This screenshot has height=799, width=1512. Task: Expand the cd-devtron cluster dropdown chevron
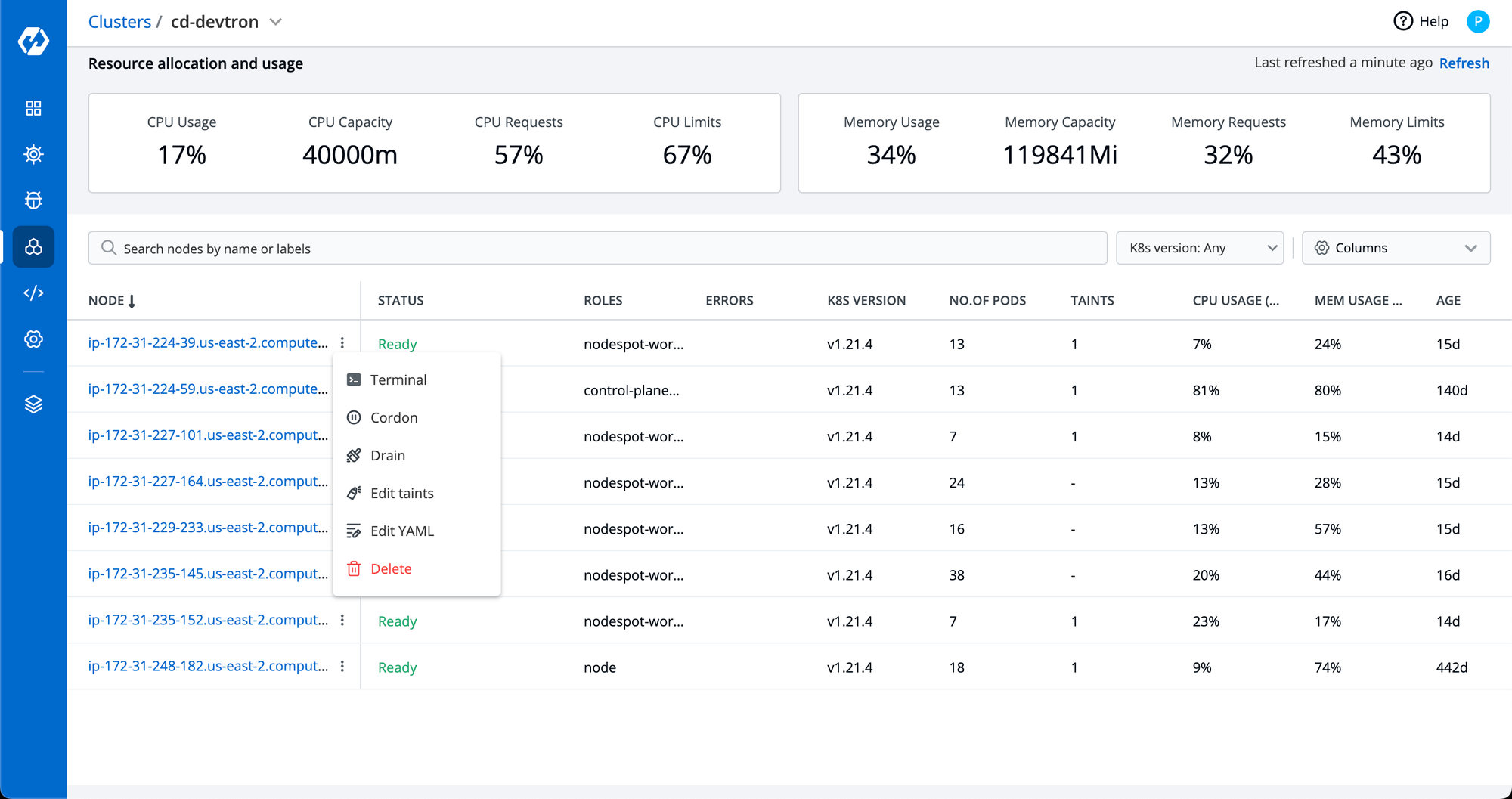click(276, 22)
